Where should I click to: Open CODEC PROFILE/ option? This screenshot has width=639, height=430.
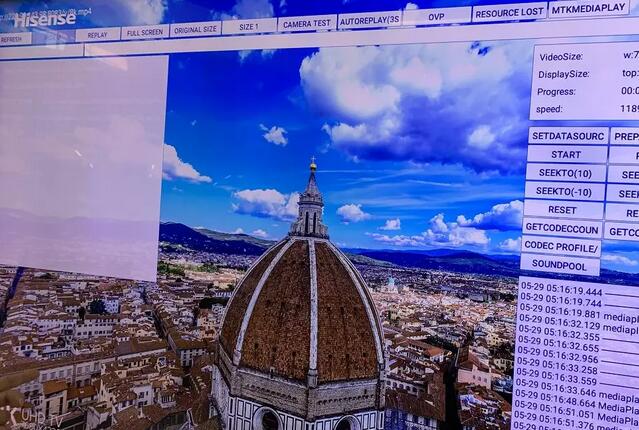[x=561, y=246]
